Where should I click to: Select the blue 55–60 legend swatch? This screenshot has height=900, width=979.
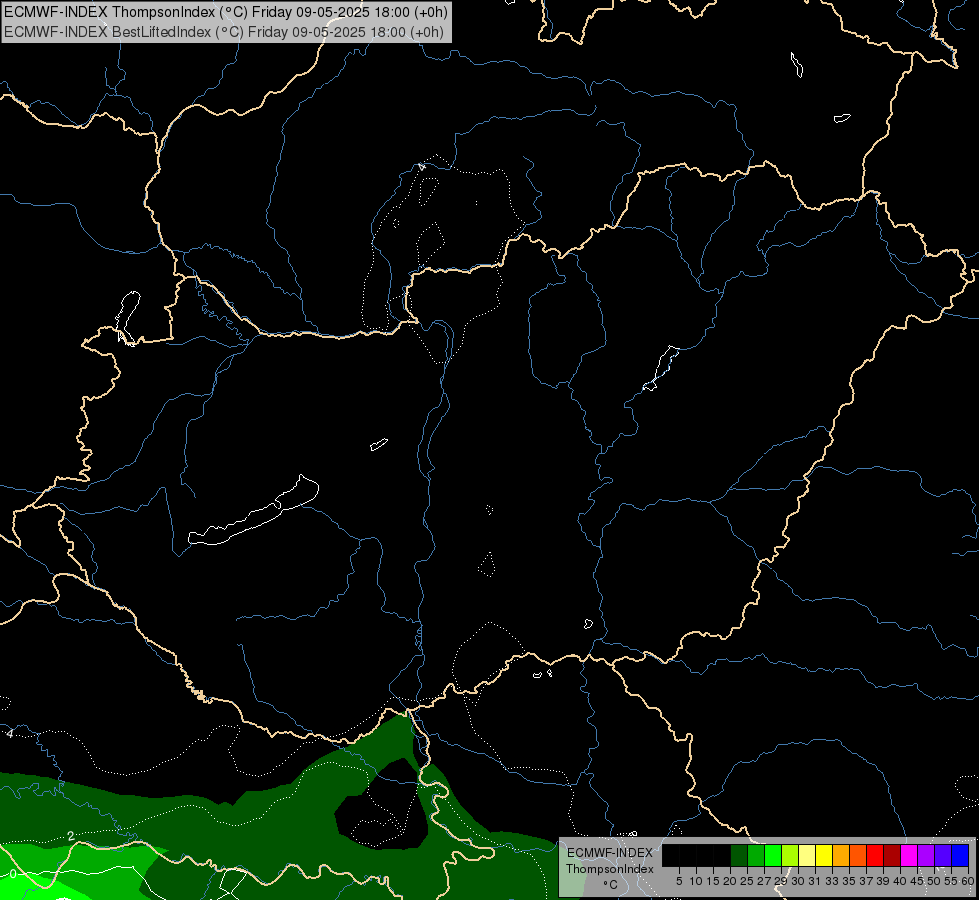point(960,855)
